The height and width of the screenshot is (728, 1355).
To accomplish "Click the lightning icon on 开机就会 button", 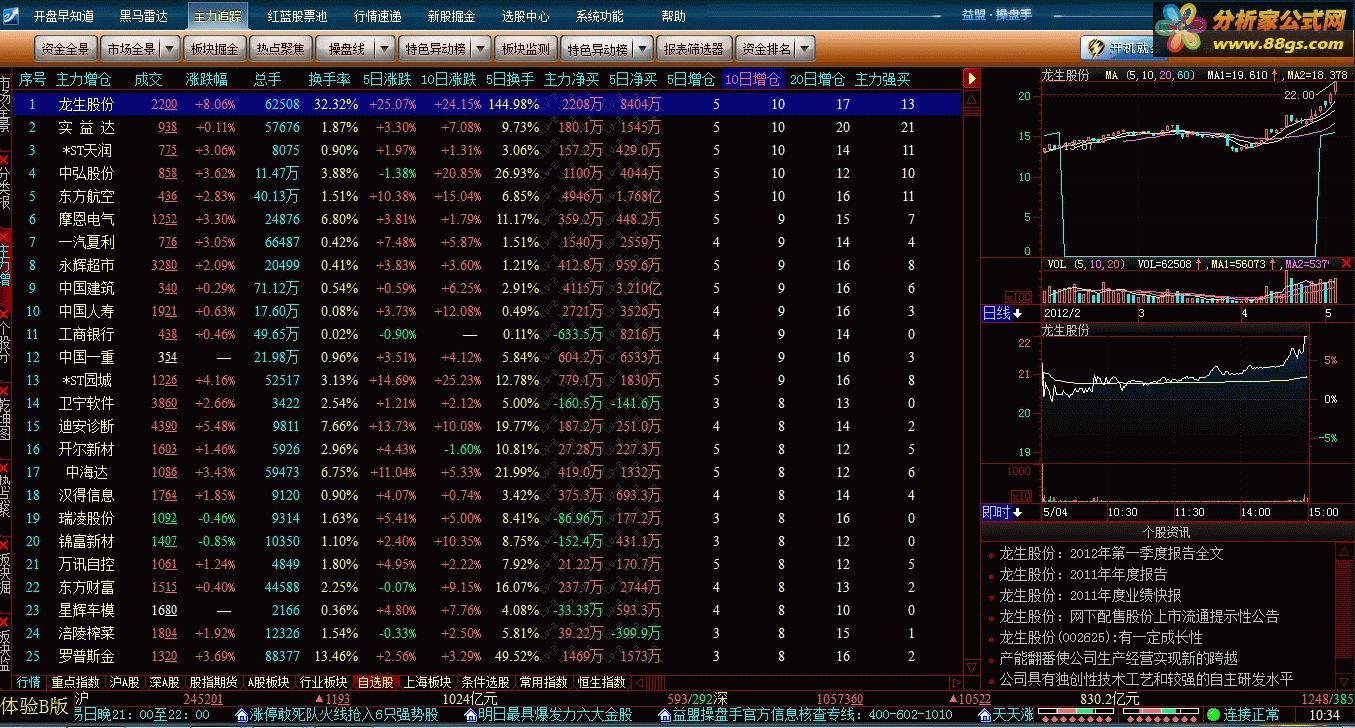I will click(x=1098, y=48).
